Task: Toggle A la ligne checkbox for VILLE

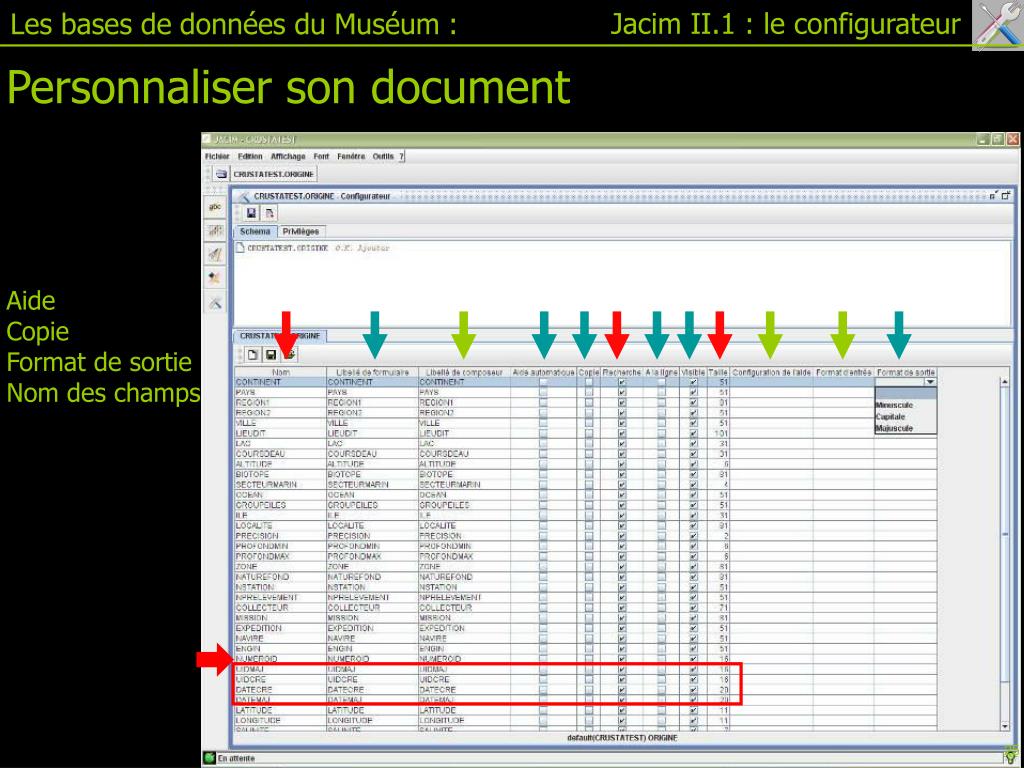Action: coord(662,423)
